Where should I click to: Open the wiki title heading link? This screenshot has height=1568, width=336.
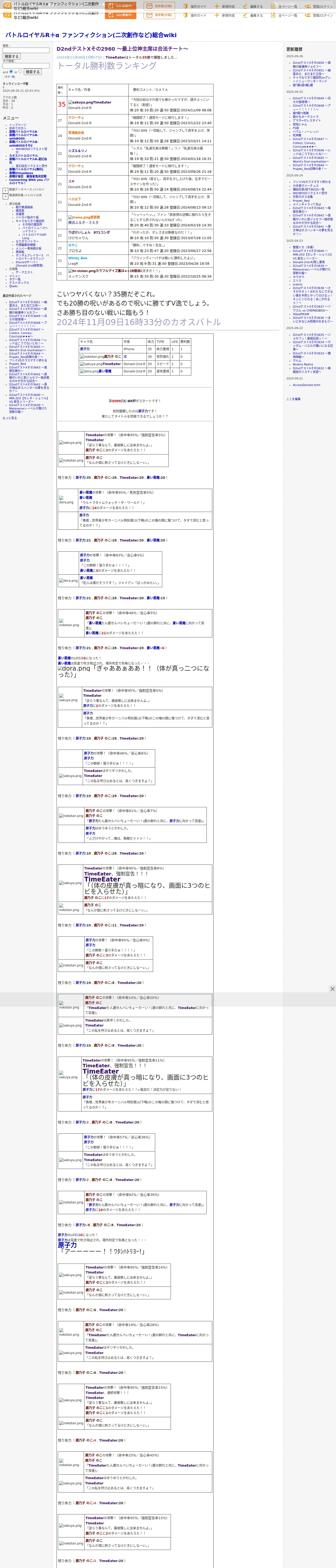(x=91, y=35)
